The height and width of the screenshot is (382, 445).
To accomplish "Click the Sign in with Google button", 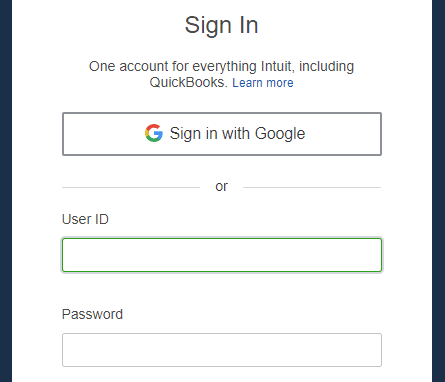I will point(222,134).
